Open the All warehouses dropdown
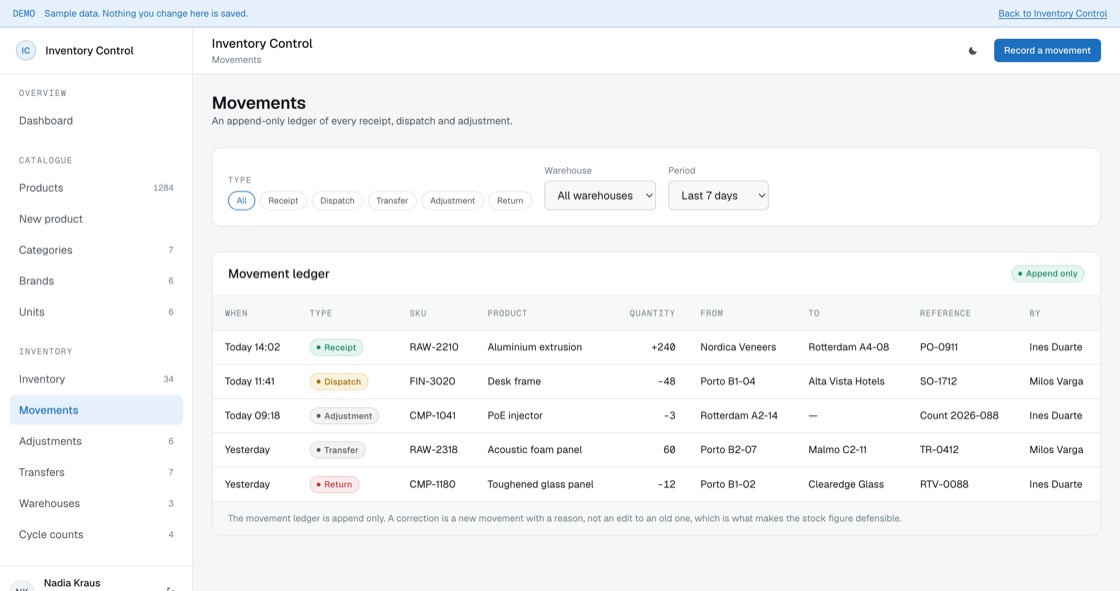The width and height of the screenshot is (1120, 591). tap(600, 196)
